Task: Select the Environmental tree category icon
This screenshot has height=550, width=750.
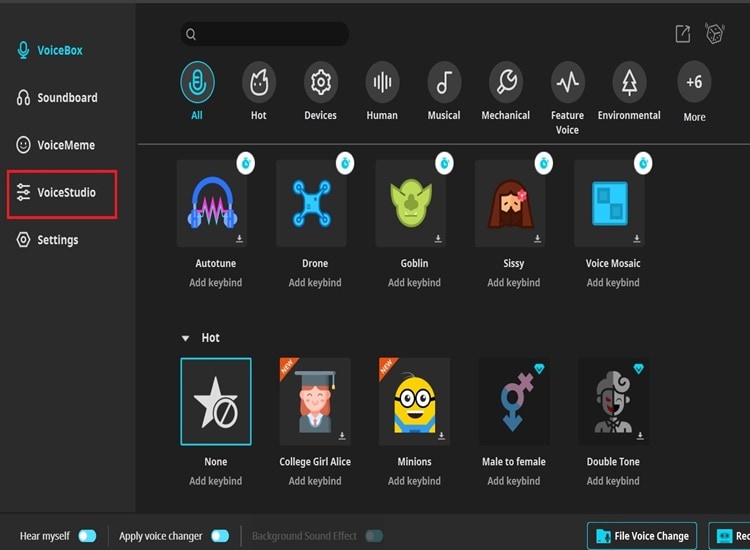Action: coord(629,82)
